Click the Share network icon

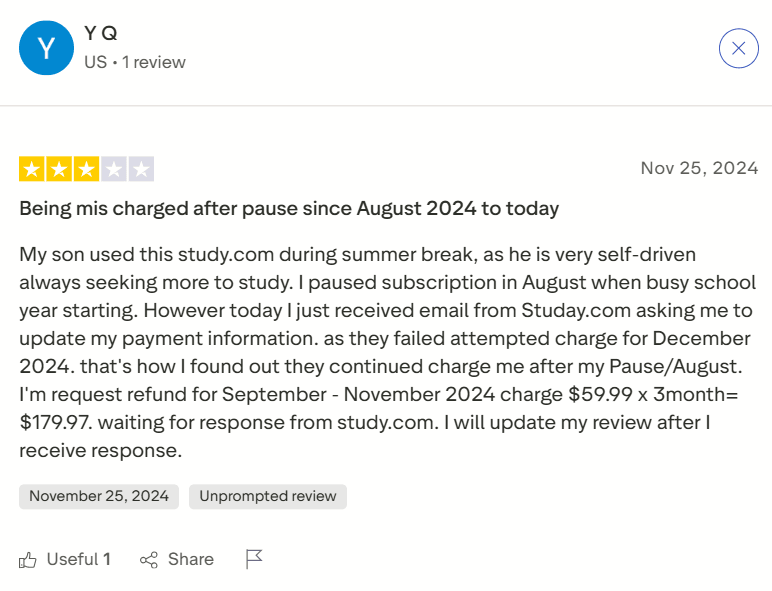tap(149, 559)
